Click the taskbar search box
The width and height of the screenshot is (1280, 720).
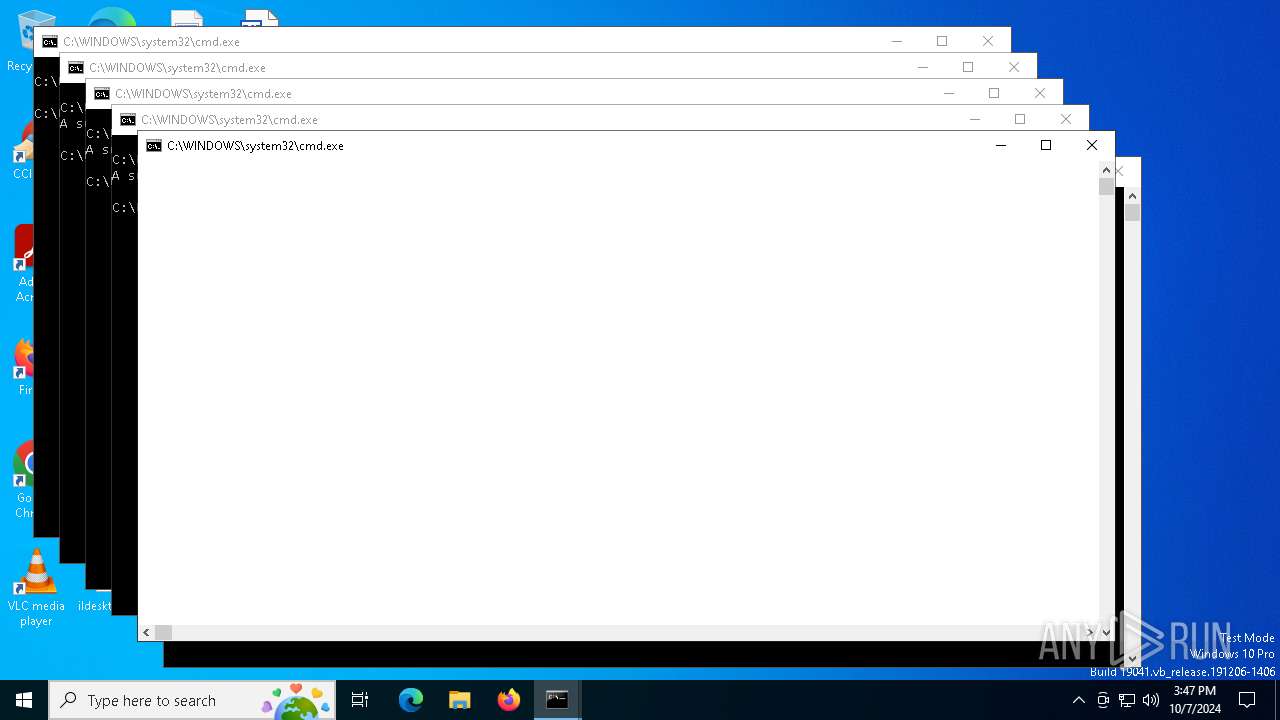pyautogui.click(x=191, y=700)
